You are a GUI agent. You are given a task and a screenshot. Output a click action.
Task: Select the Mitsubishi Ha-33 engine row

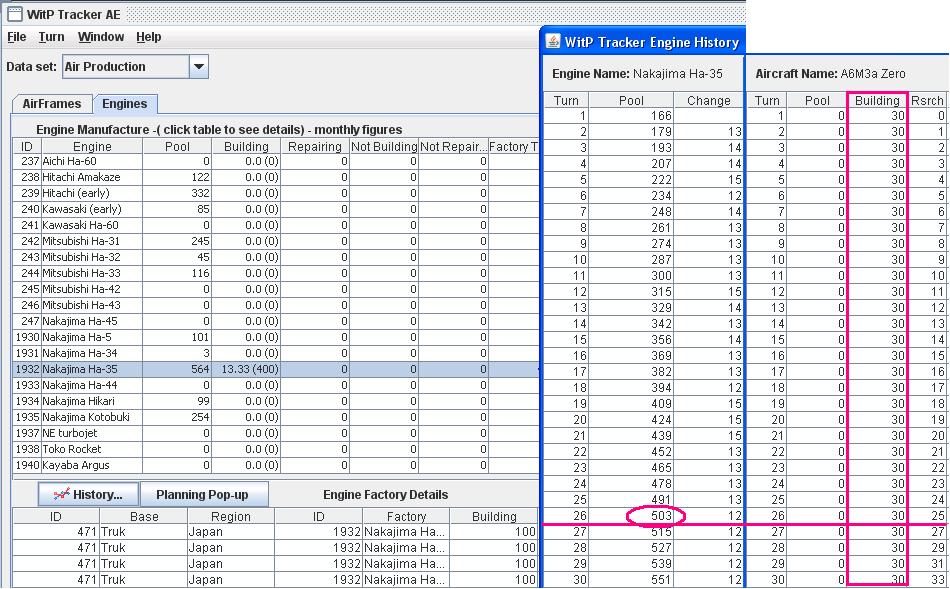pos(276,273)
